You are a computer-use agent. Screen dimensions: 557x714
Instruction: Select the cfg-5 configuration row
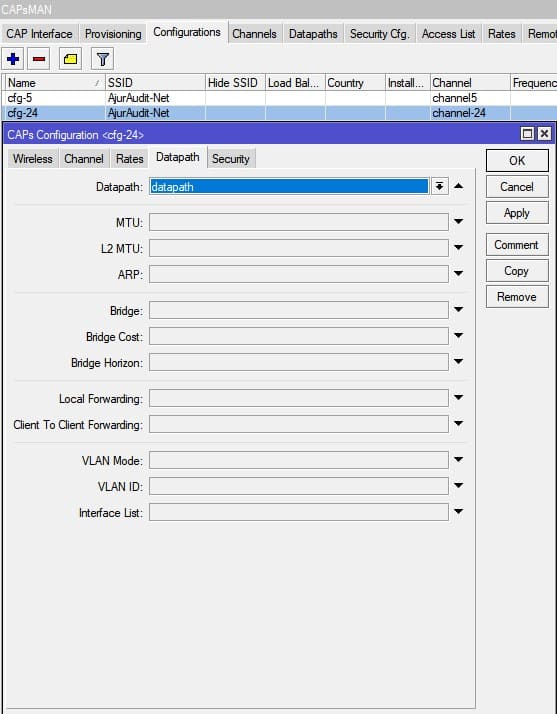279,98
